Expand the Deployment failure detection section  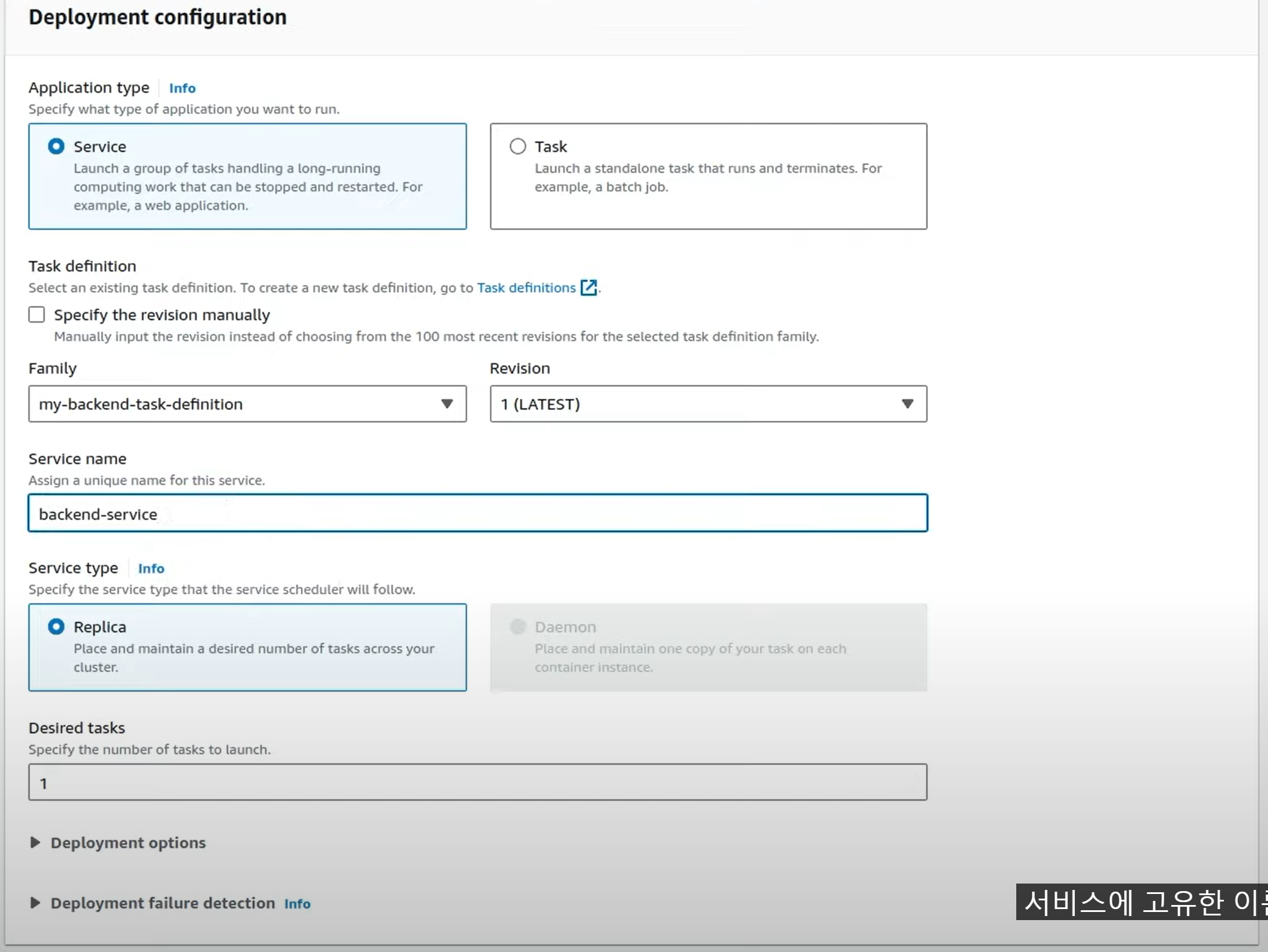[162, 903]
